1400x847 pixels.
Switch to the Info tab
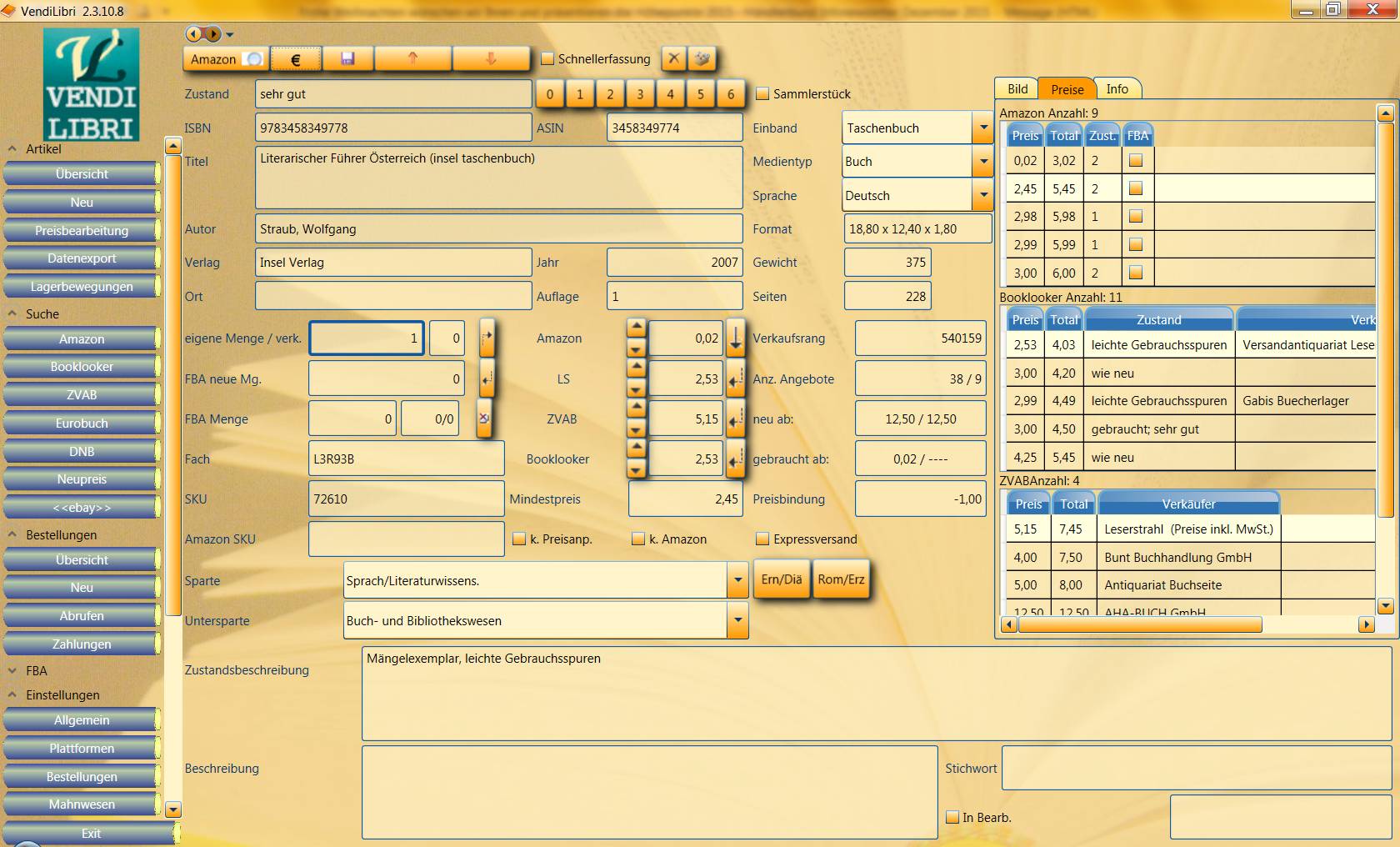click(x=1117, y=89)
